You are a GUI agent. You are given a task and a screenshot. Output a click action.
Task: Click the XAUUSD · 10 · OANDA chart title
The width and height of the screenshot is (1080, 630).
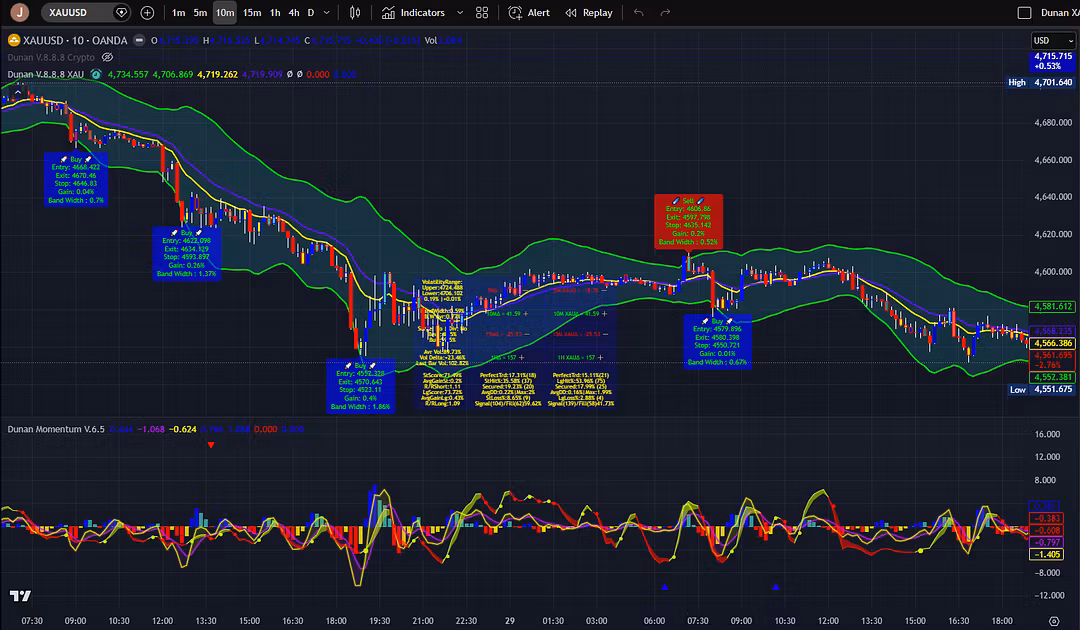point(75,41)
